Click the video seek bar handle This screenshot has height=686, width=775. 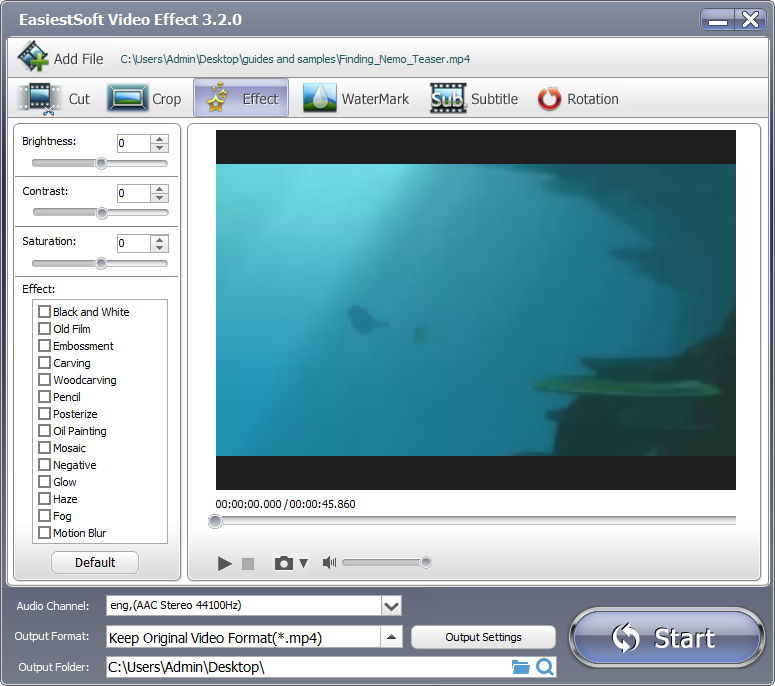pos(215,521)
